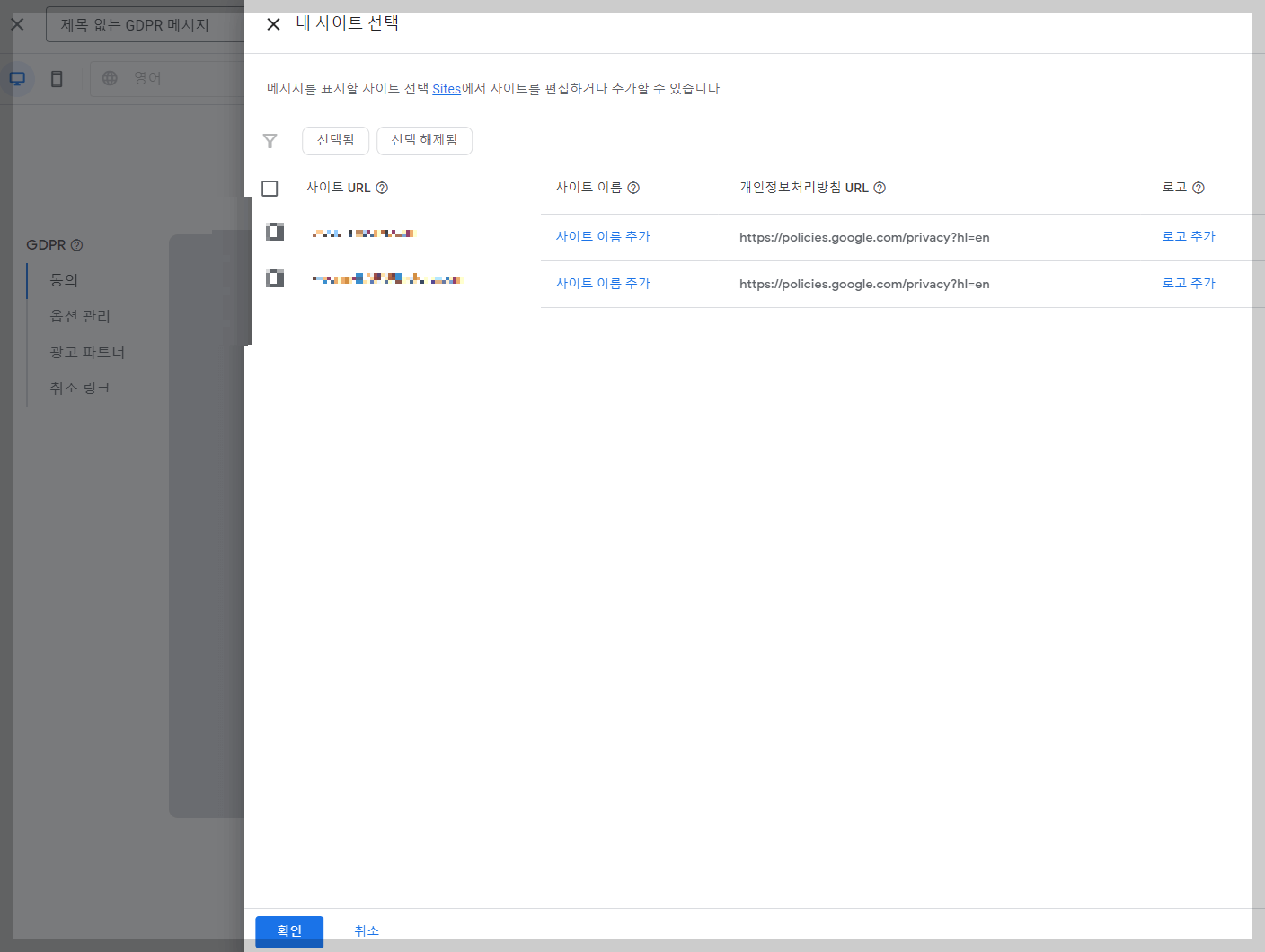Screen dimensions: 1265x952
Task: Click the 사이트 이름 column header
Action: click(588, 188)
